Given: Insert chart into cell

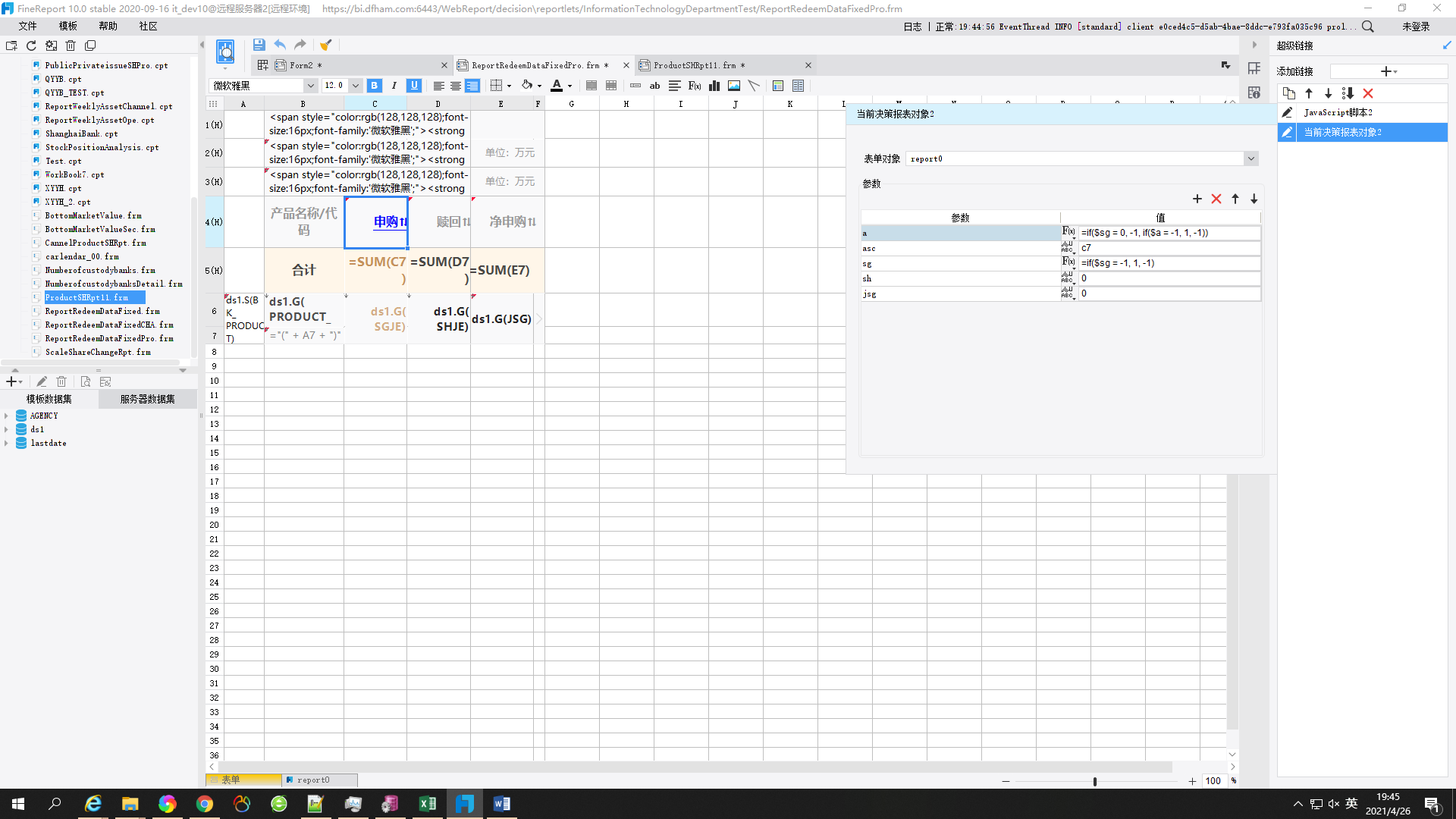Looking at the screenshot, I should tap(714, 86).
